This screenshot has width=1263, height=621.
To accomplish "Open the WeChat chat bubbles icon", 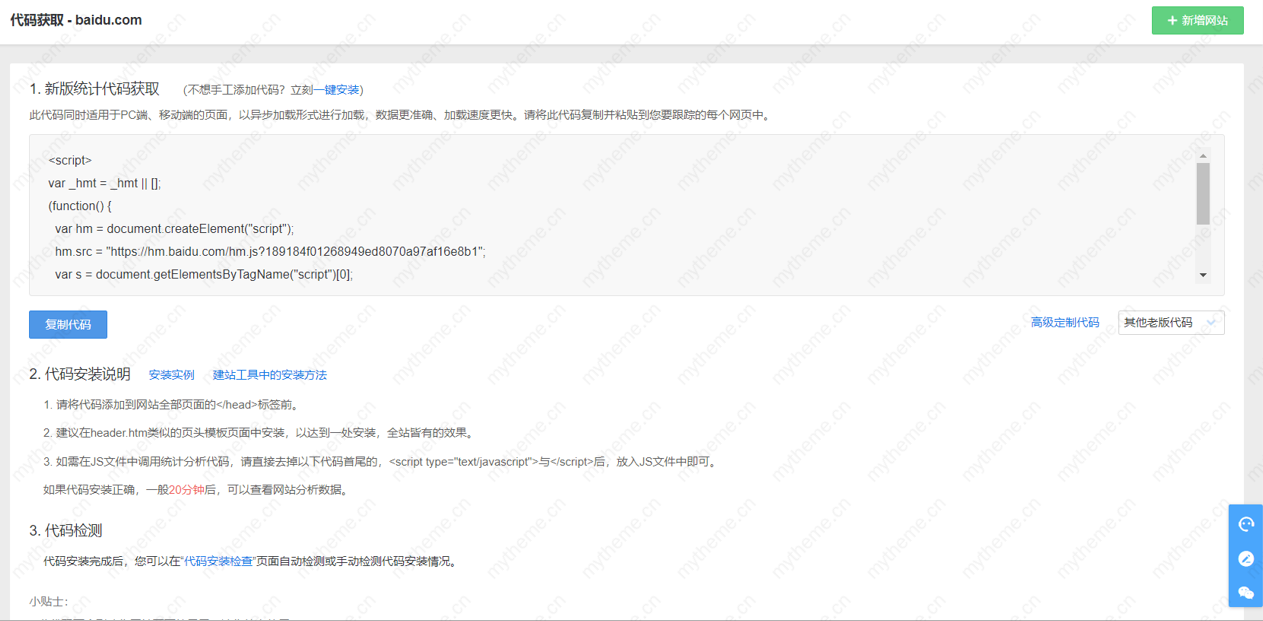I will [1246, 592].
